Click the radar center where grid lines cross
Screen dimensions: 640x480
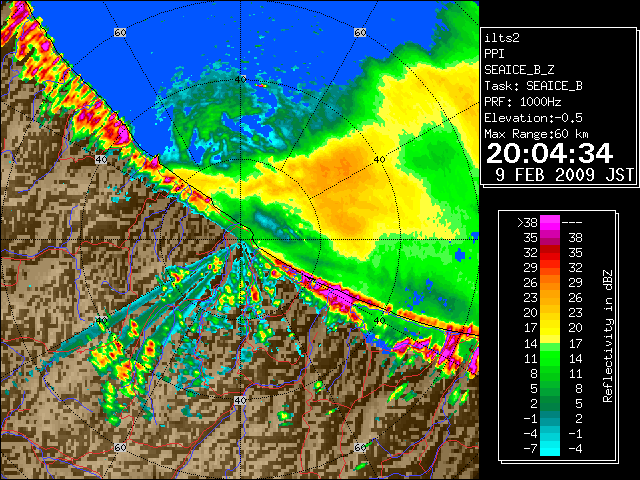click(241, 240)
